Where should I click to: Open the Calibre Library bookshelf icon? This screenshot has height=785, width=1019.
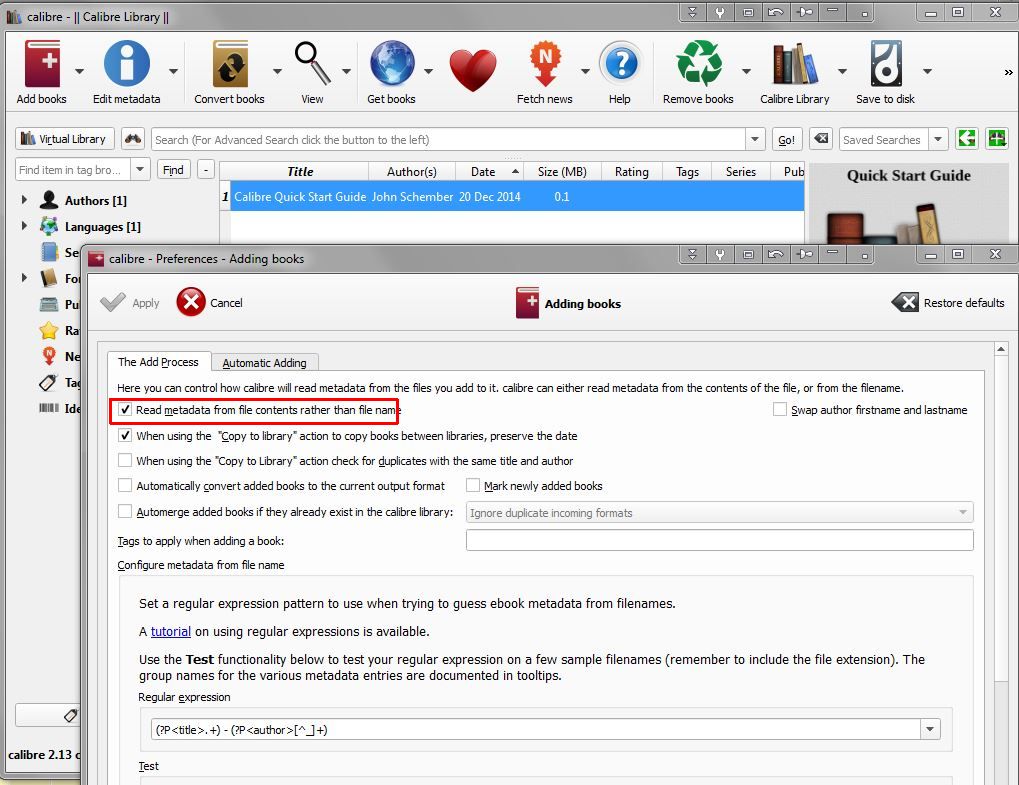pyautogui.click(x=794, y=64)
